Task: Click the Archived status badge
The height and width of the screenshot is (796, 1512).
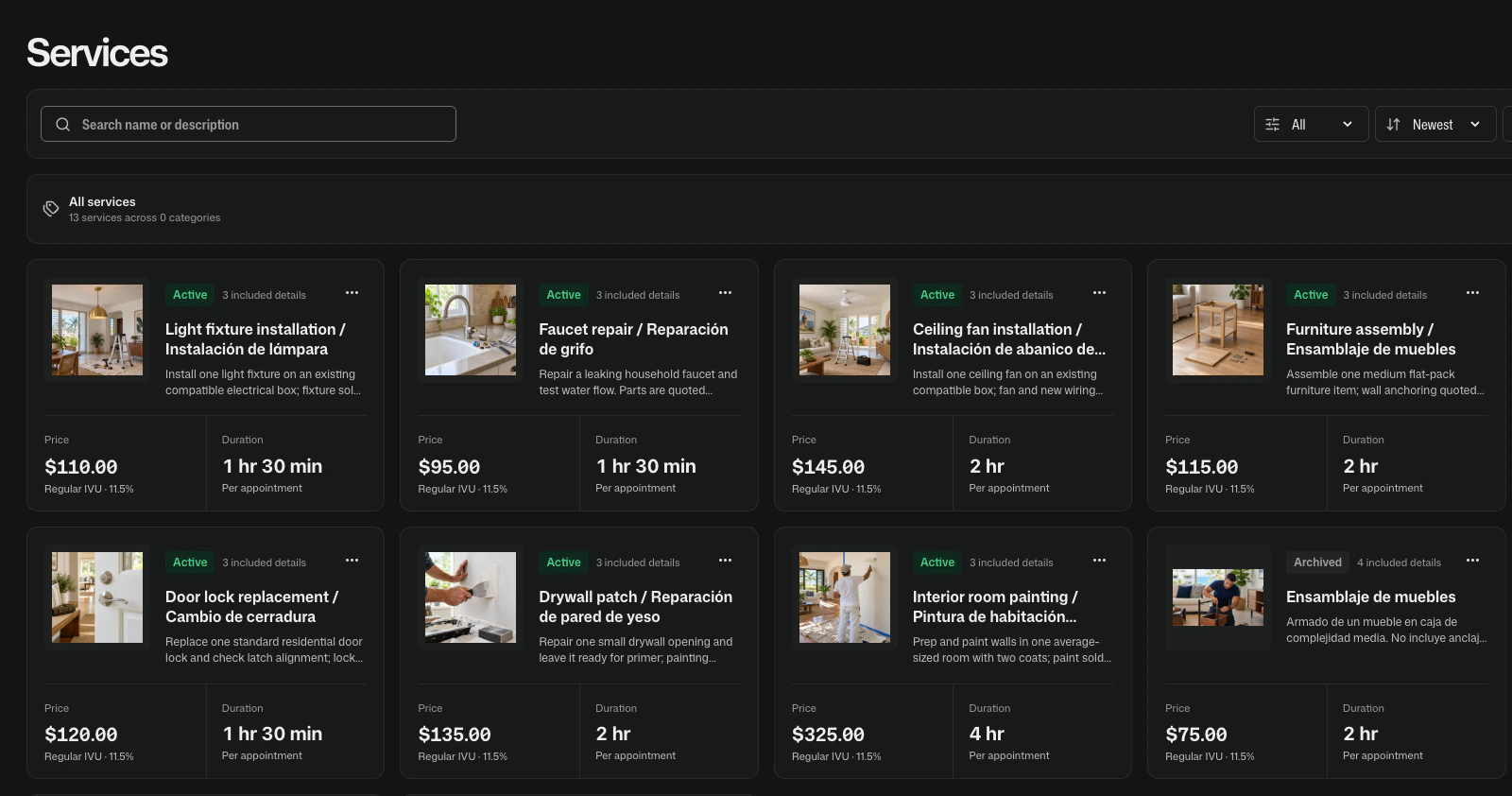Action: click(x=1317, y=562)
